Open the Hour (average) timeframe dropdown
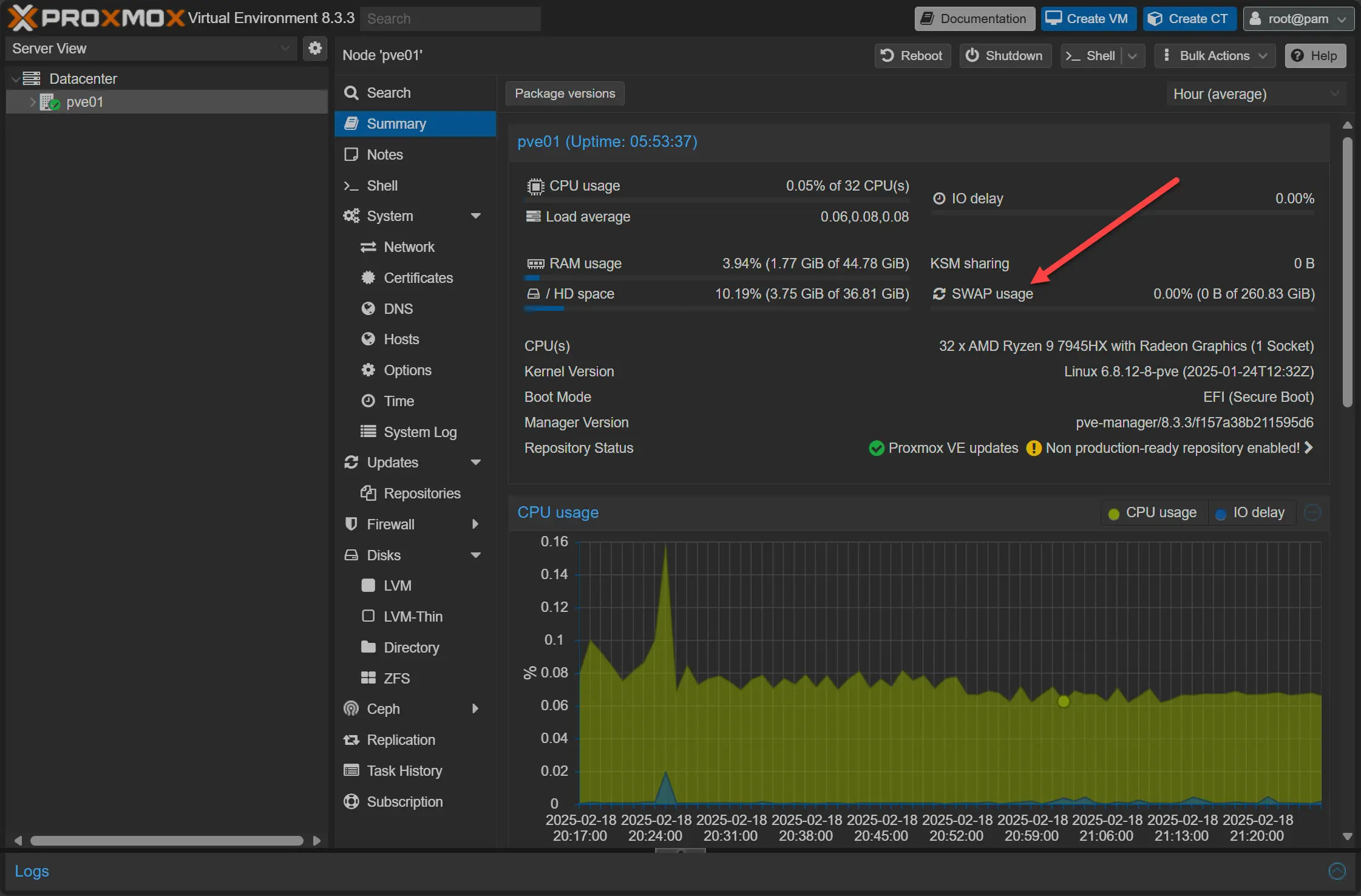1361x896 pixels. click(x=1254, y=93)
